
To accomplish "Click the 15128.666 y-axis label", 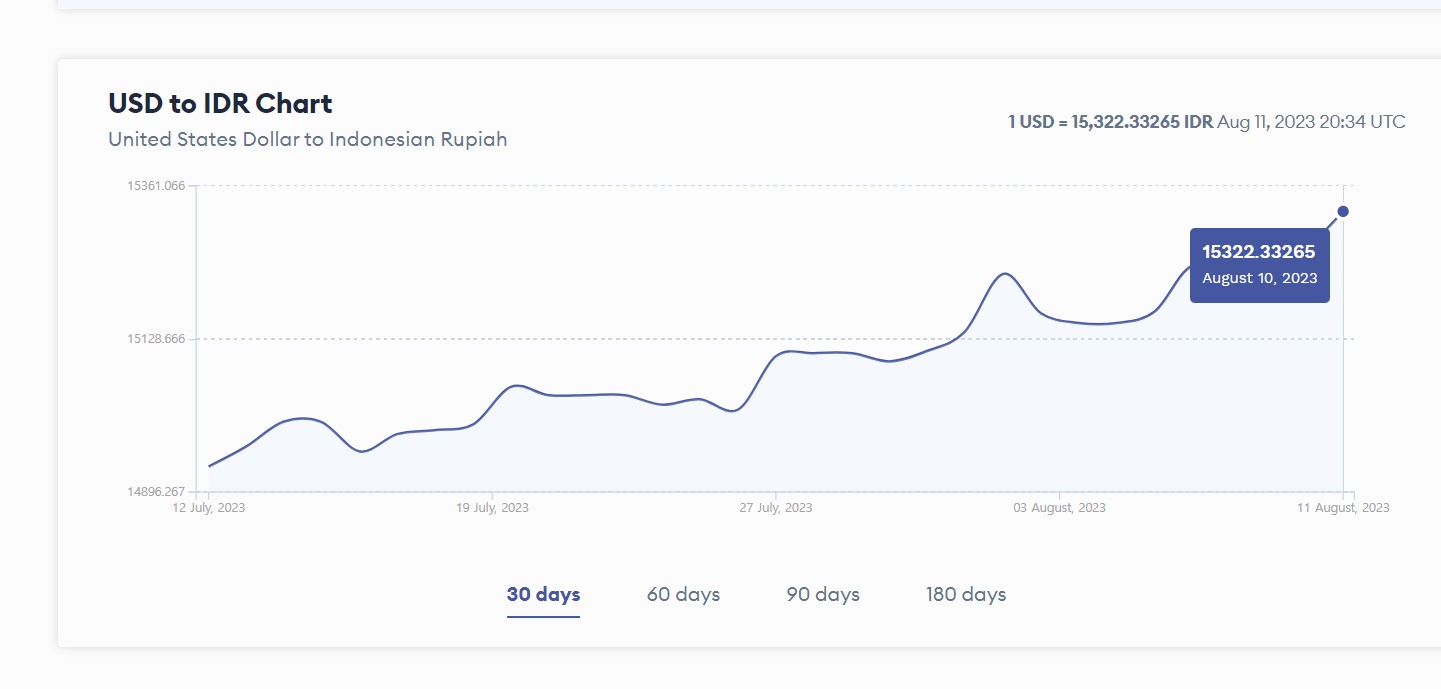I will pyautogui.click(x=155, y=339).
